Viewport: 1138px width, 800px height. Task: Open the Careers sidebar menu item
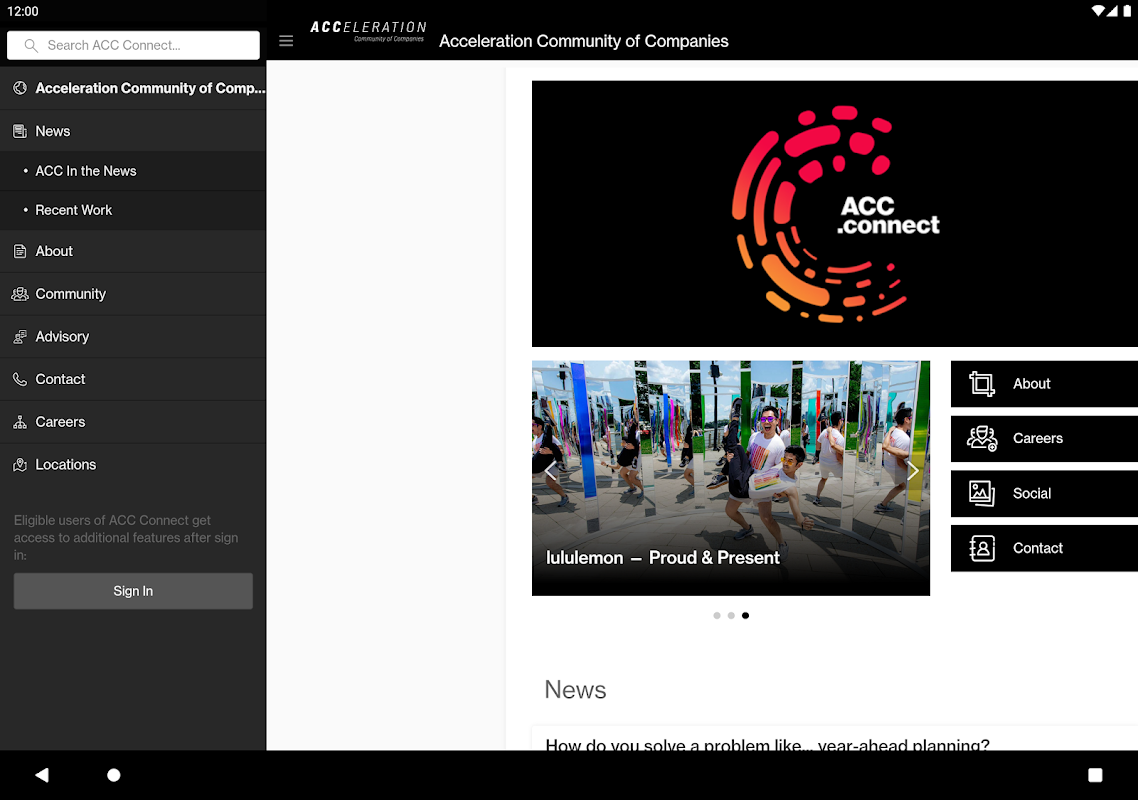point(133,422)
